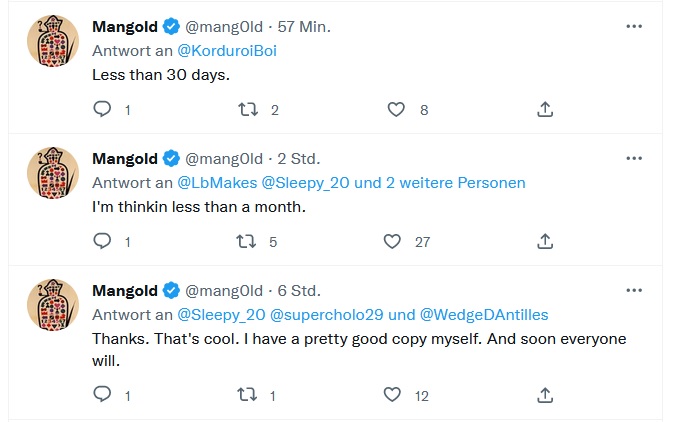Like the "Less than 30 days" tweet
This screenshot has height=422, width=685.
[395, 109]
